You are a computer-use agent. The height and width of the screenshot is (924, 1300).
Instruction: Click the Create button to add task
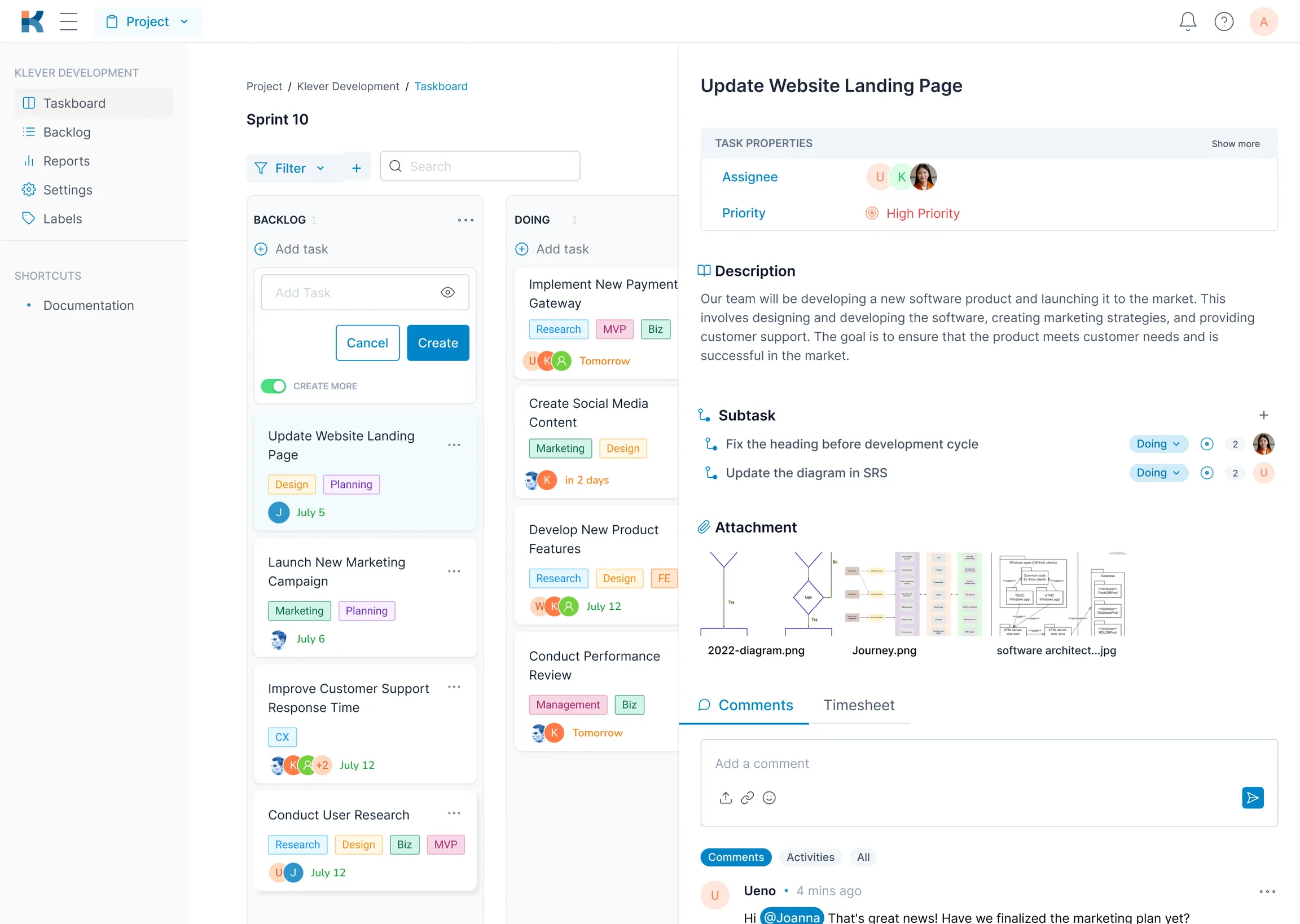point(437,343)
